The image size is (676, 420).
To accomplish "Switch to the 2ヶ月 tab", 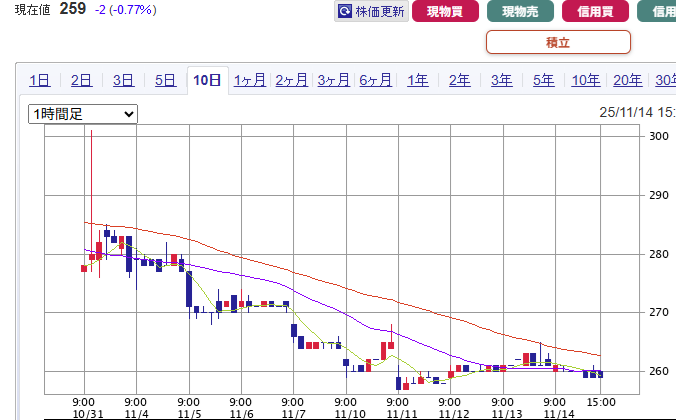I will [292, 81].
